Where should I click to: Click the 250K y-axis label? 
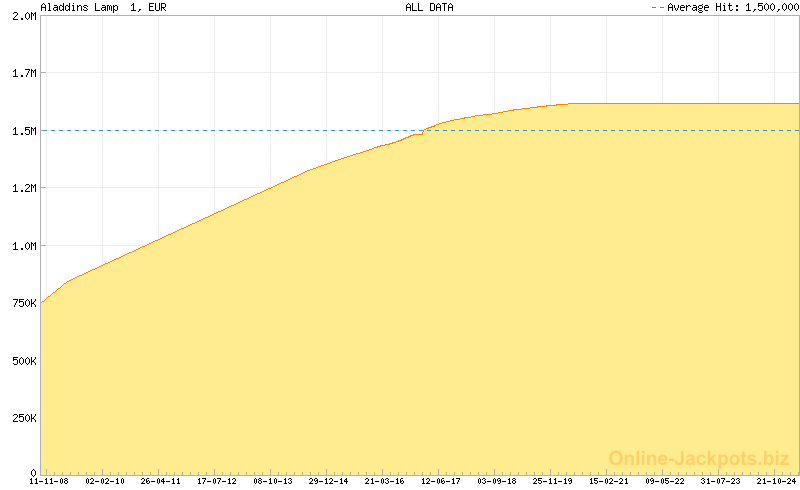(x=20, y=417)
